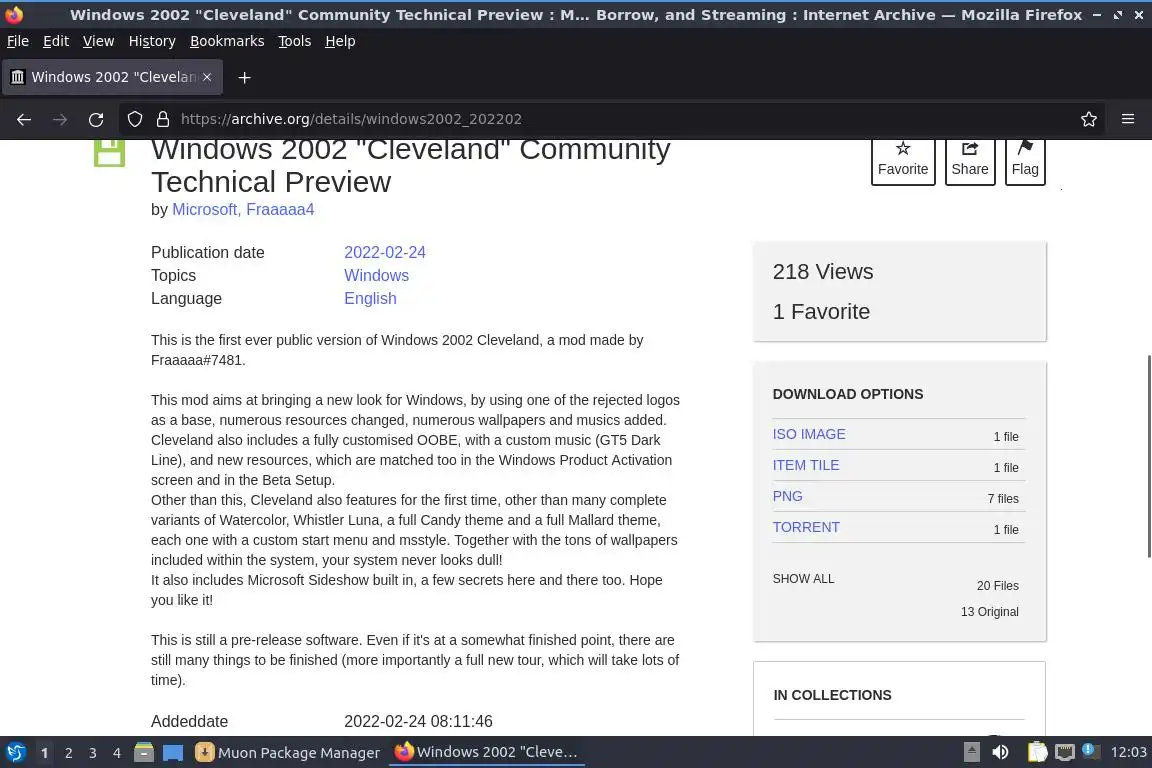Click SHOW ALL download files
This screenshot has width=1152, height=768.
[x=803, y=579]
